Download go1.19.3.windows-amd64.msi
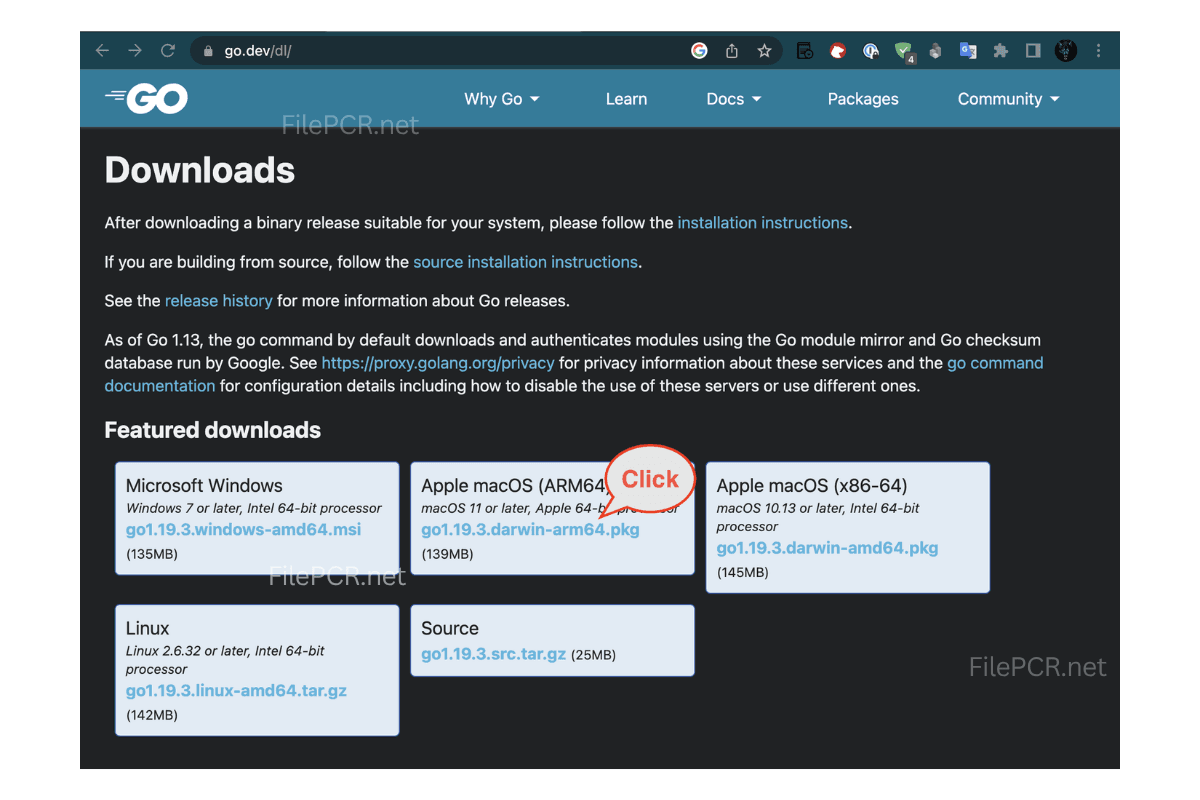 (244, 530)
